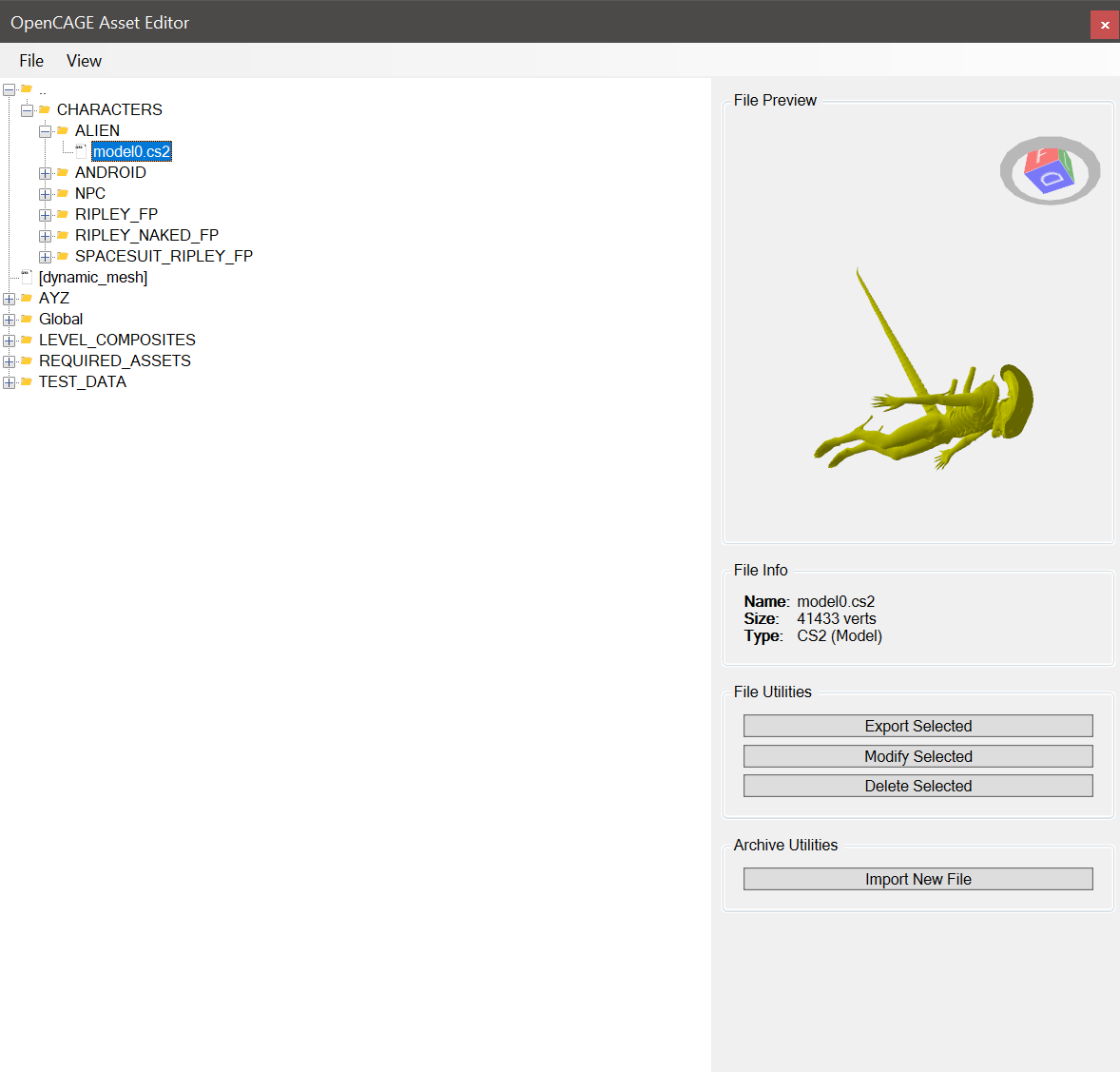
Task: Expand the SPACESUIT_RIPLEY_FP folder
Action: click(x=45, y=257)
